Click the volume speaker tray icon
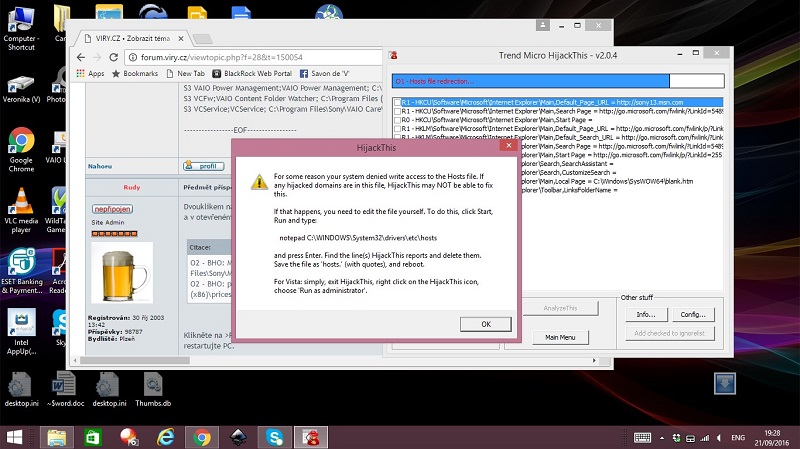This screenshot has height=449, width=800. pyautogui.click(x=719, y=438)
